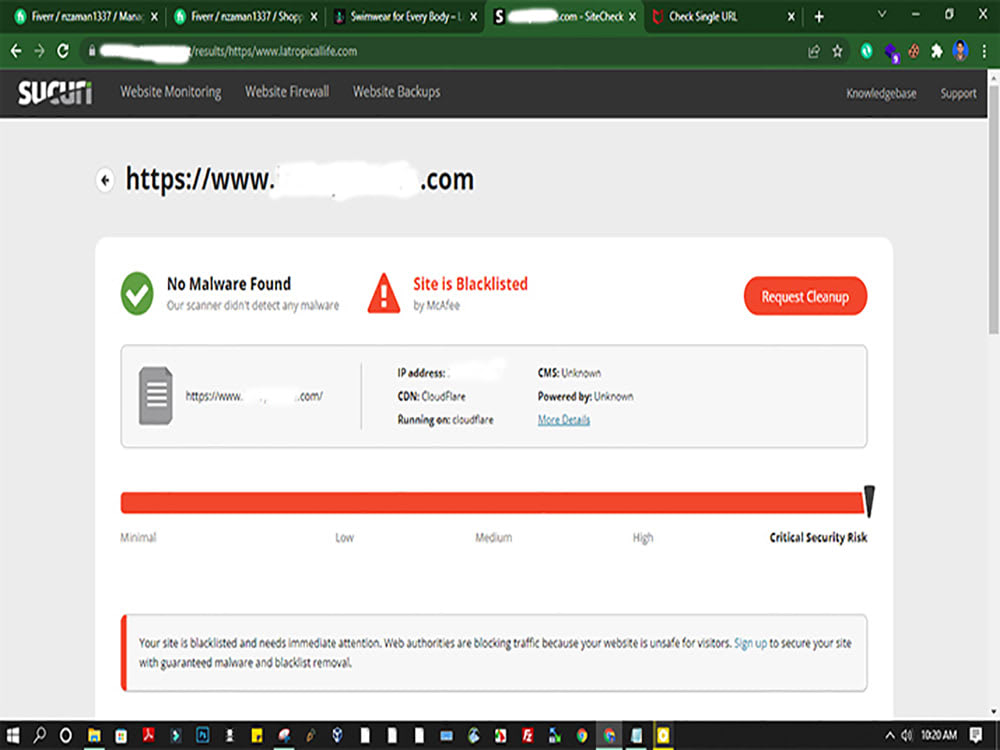1000x750 pixels.
Task: Click the Sucuri logo
Action: pyautogui.click(x=55, y=92)
